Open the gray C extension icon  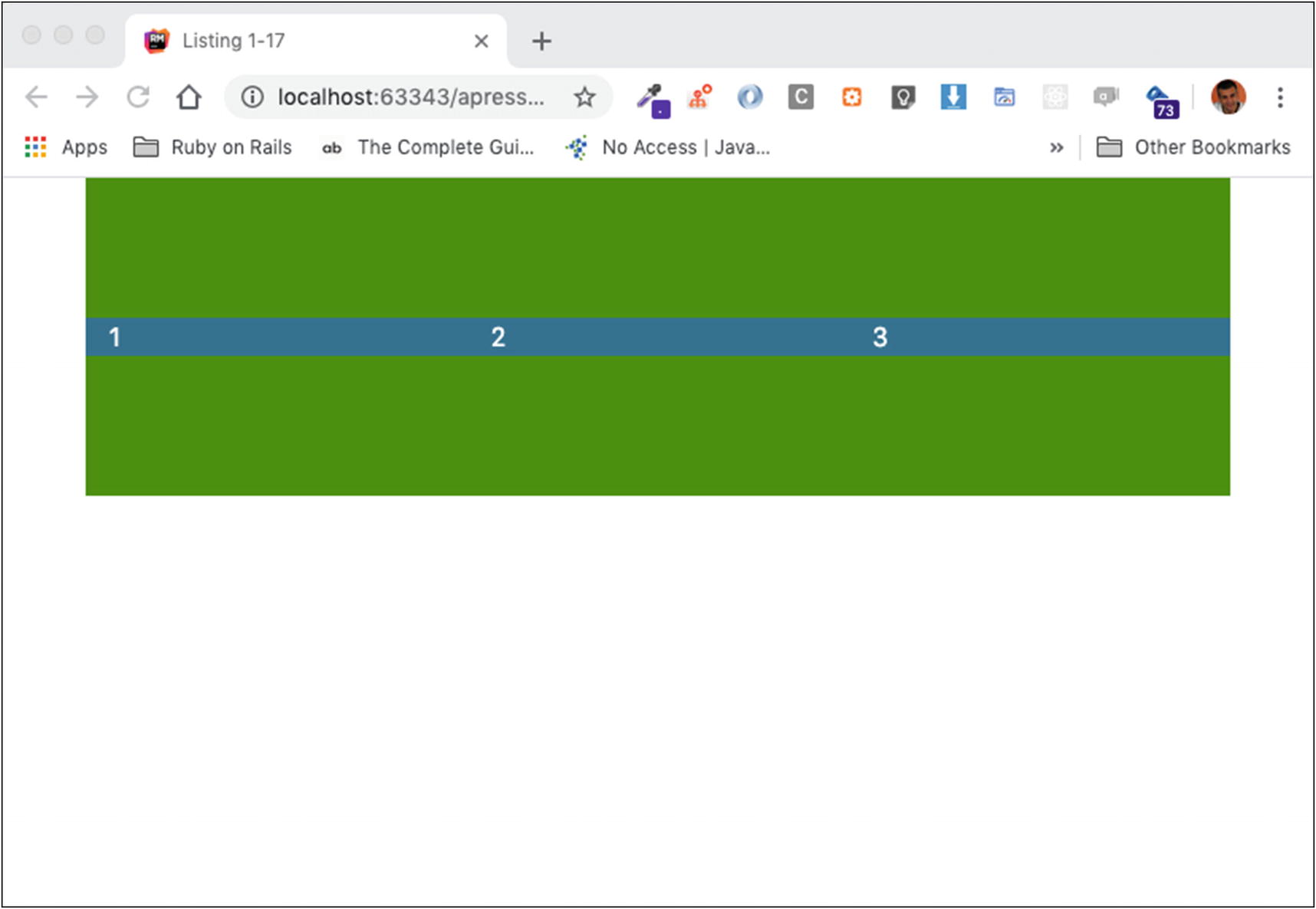801,97
